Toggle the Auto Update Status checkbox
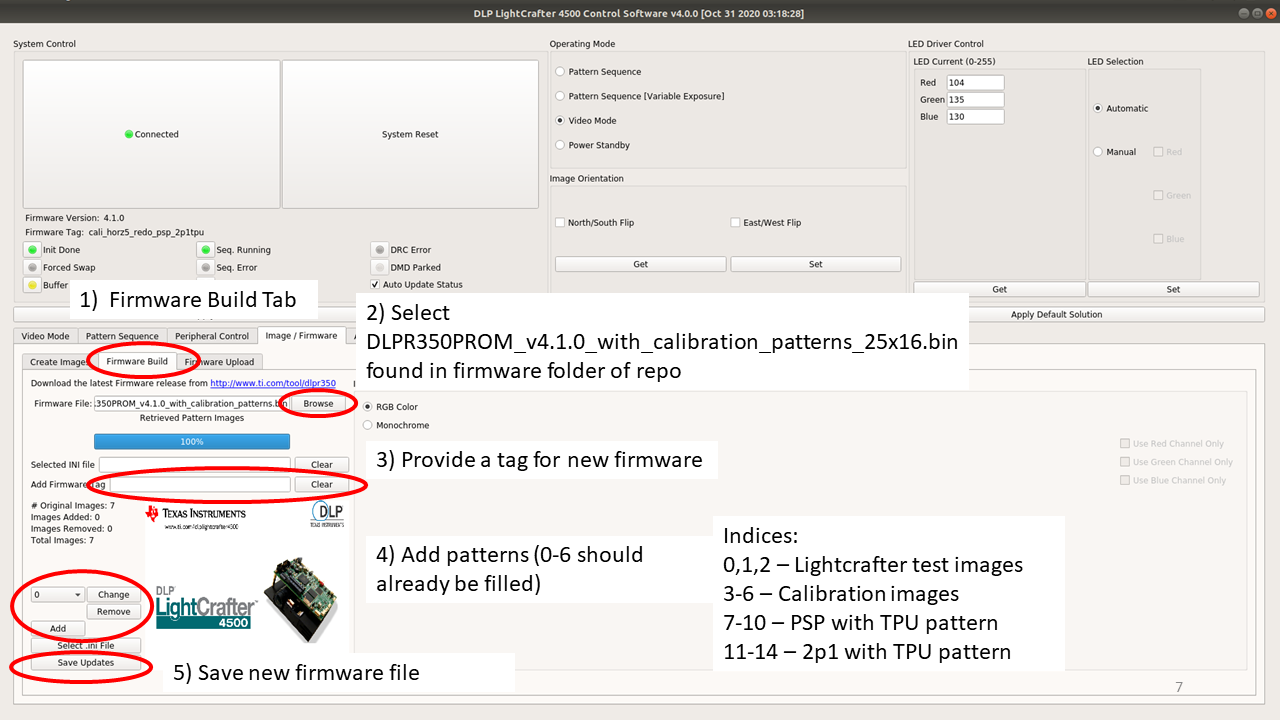The width and height of the screenshot is (1280, 720). (375, 285)
